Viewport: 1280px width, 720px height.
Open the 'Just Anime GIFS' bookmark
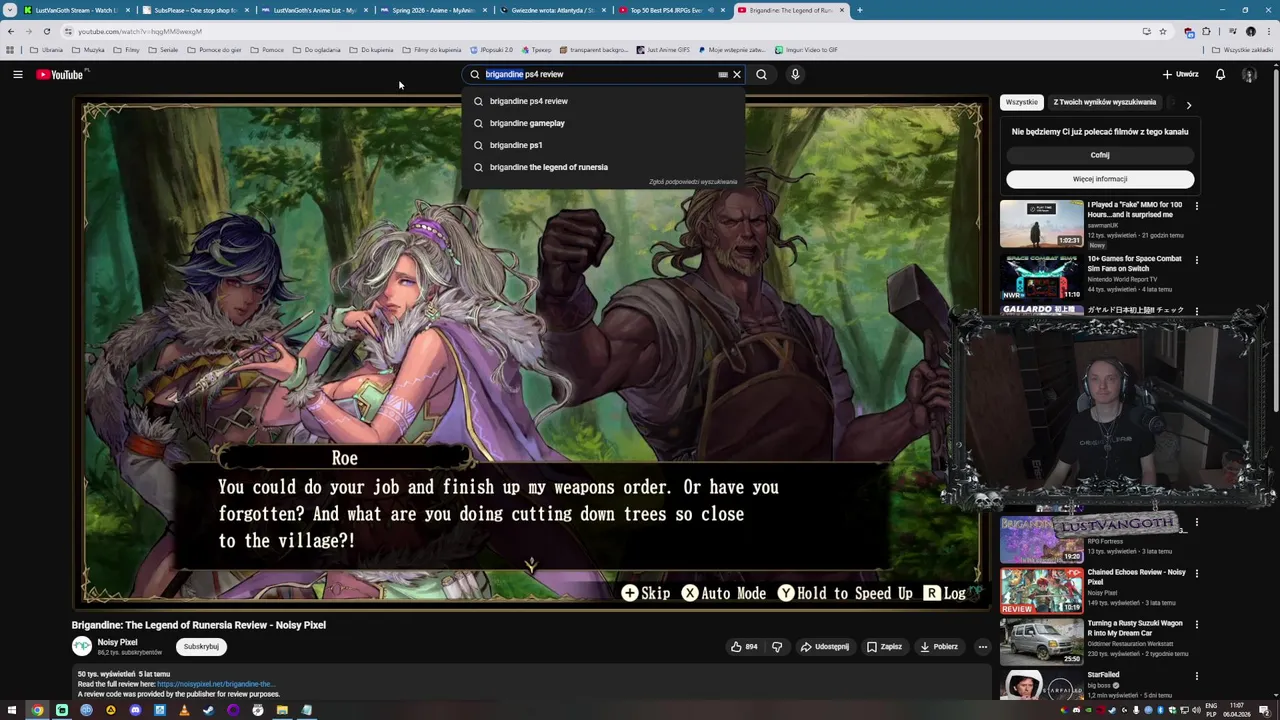click(x=663, y=49)
